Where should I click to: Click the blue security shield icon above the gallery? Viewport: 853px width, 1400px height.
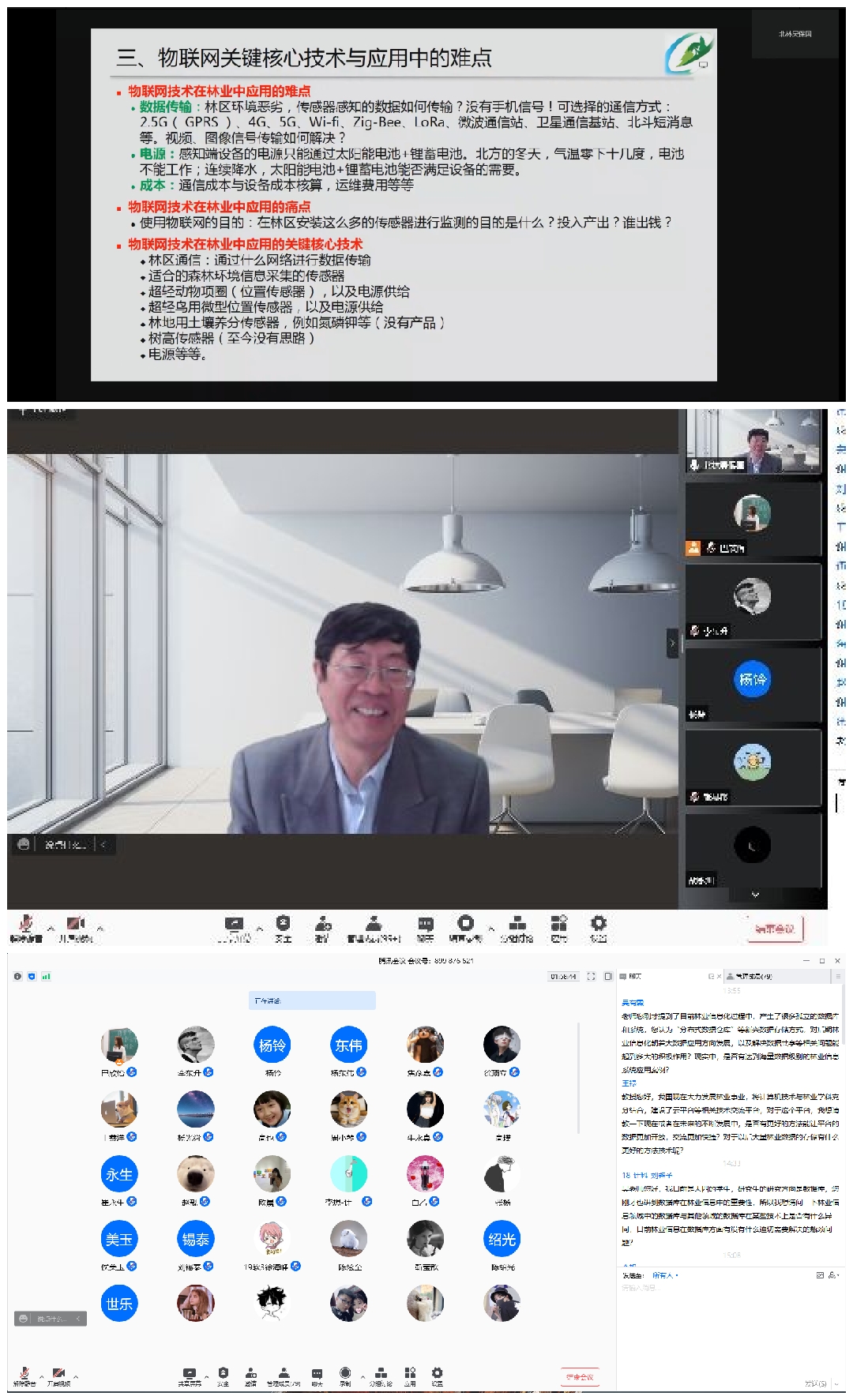32,976
